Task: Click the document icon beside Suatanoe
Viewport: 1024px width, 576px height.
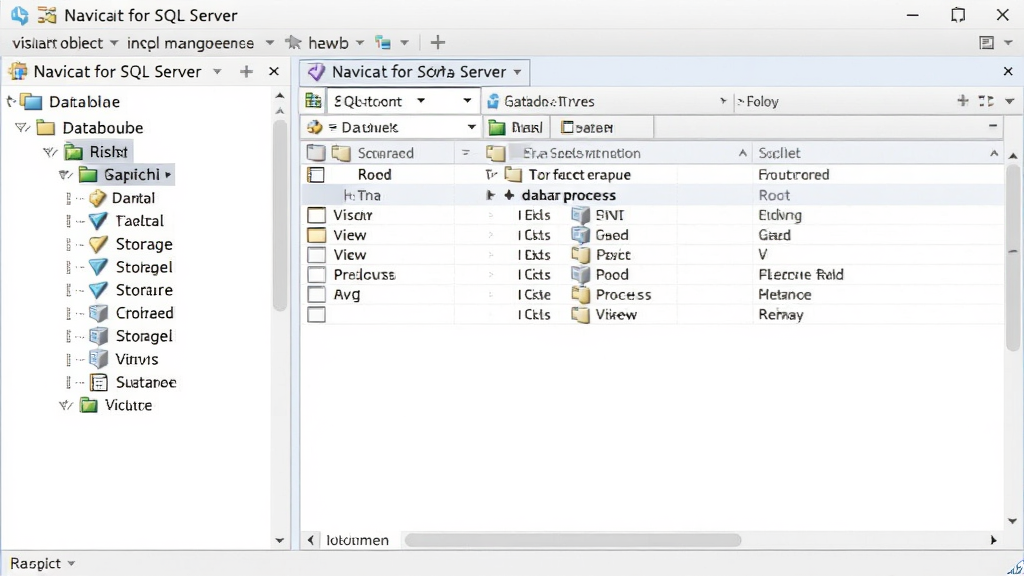Action: (x=99, y=382)
